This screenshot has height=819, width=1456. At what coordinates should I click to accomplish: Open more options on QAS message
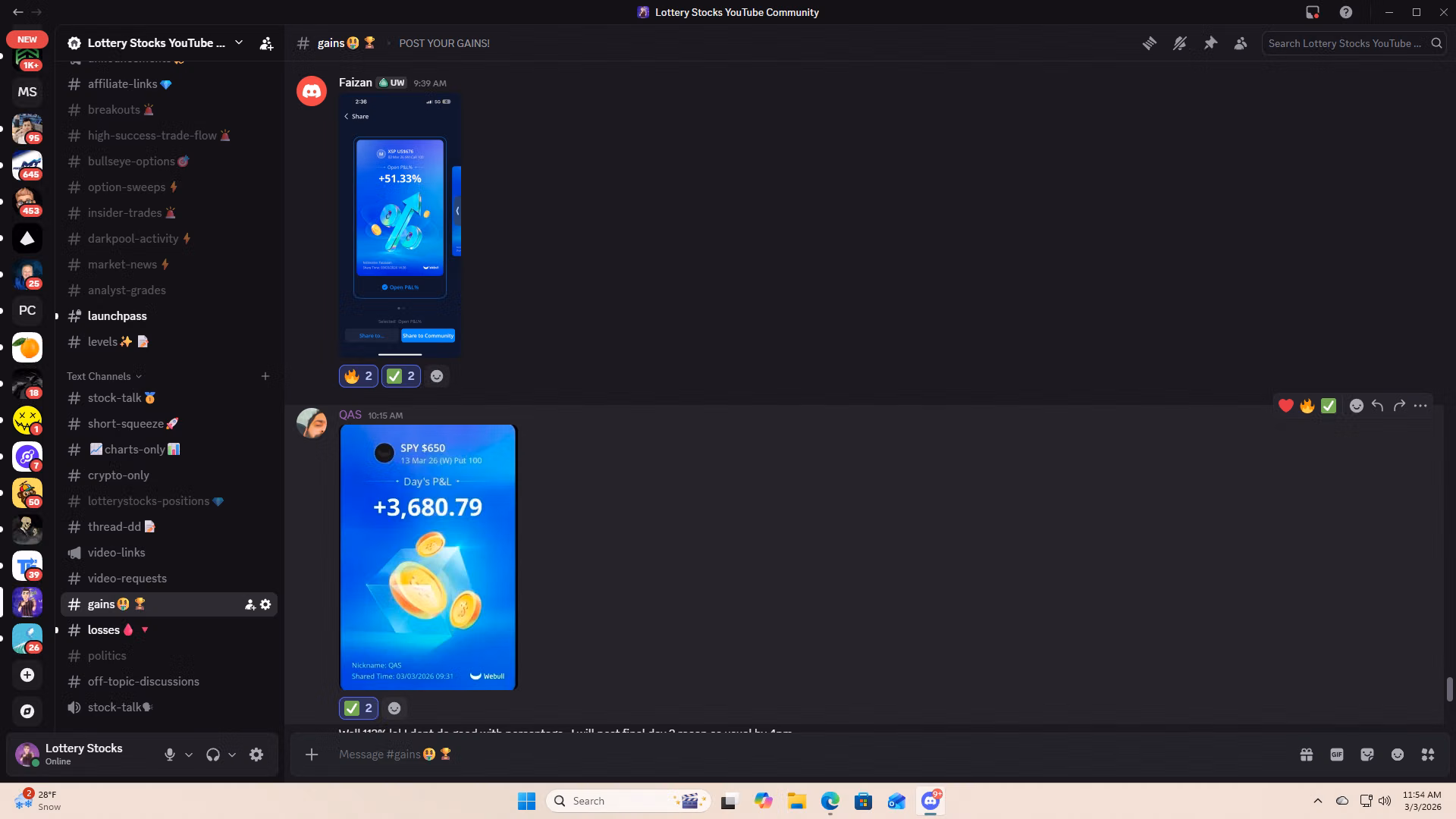(x=1420, y=406)
